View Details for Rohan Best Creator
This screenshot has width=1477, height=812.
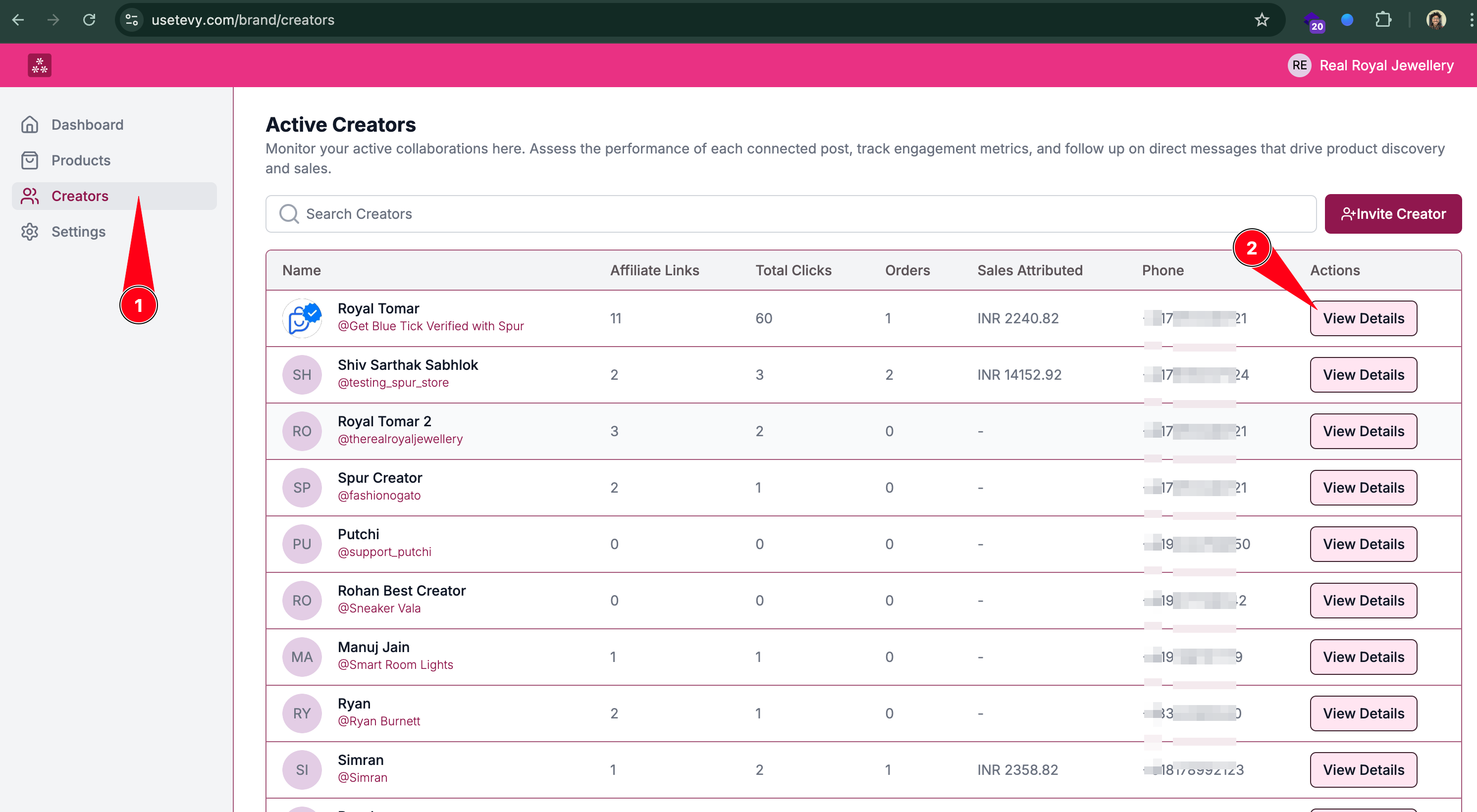pyautogui.click(x=1363, y=601)
